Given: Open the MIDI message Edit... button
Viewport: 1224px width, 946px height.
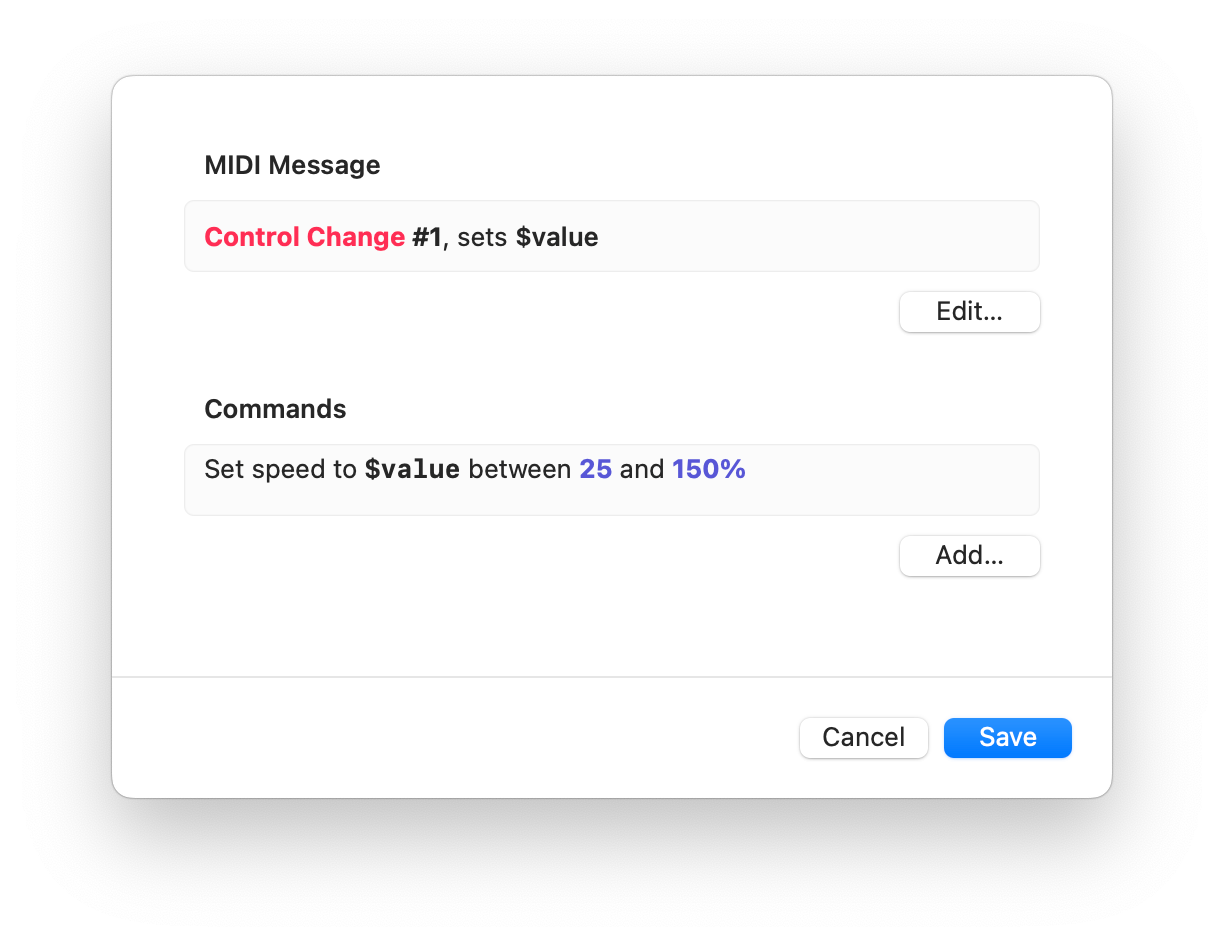Looking at the screenshot, I should 969,312.
